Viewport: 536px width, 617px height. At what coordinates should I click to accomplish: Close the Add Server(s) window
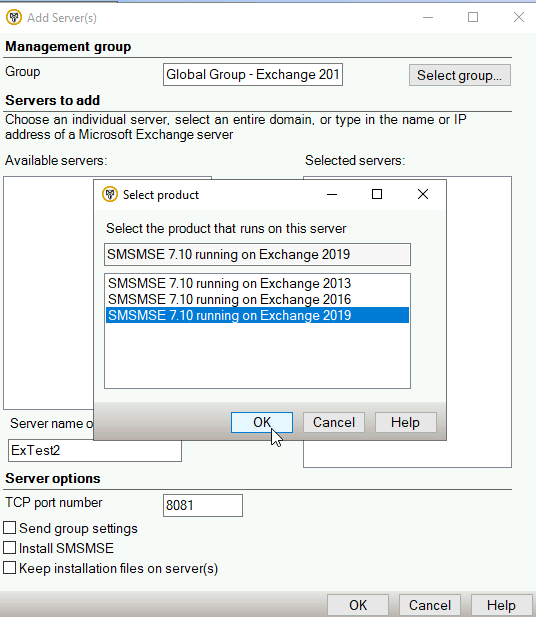519,17
